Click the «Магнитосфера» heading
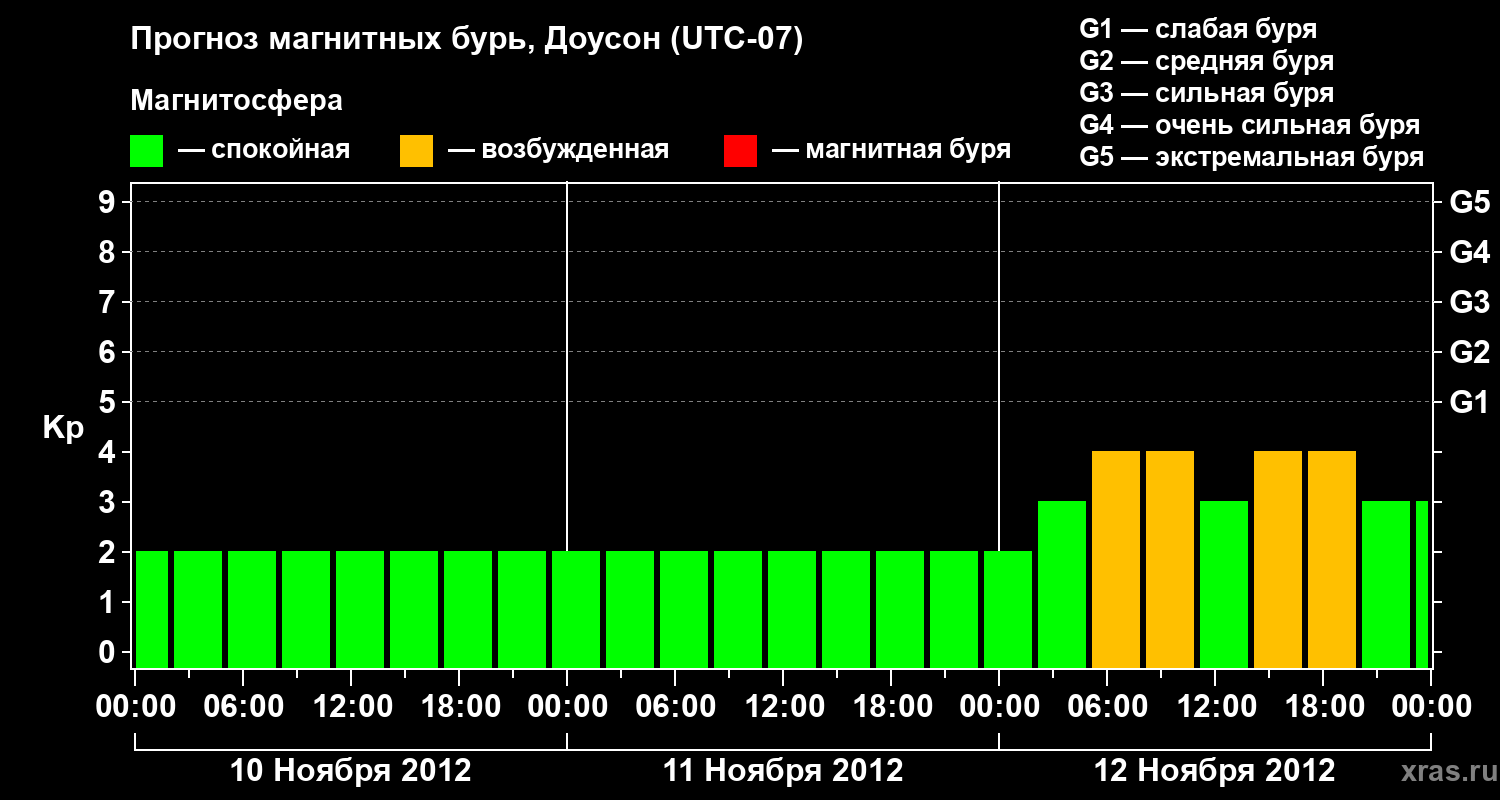The image size is (1500, 800). [x=237, y=101]
